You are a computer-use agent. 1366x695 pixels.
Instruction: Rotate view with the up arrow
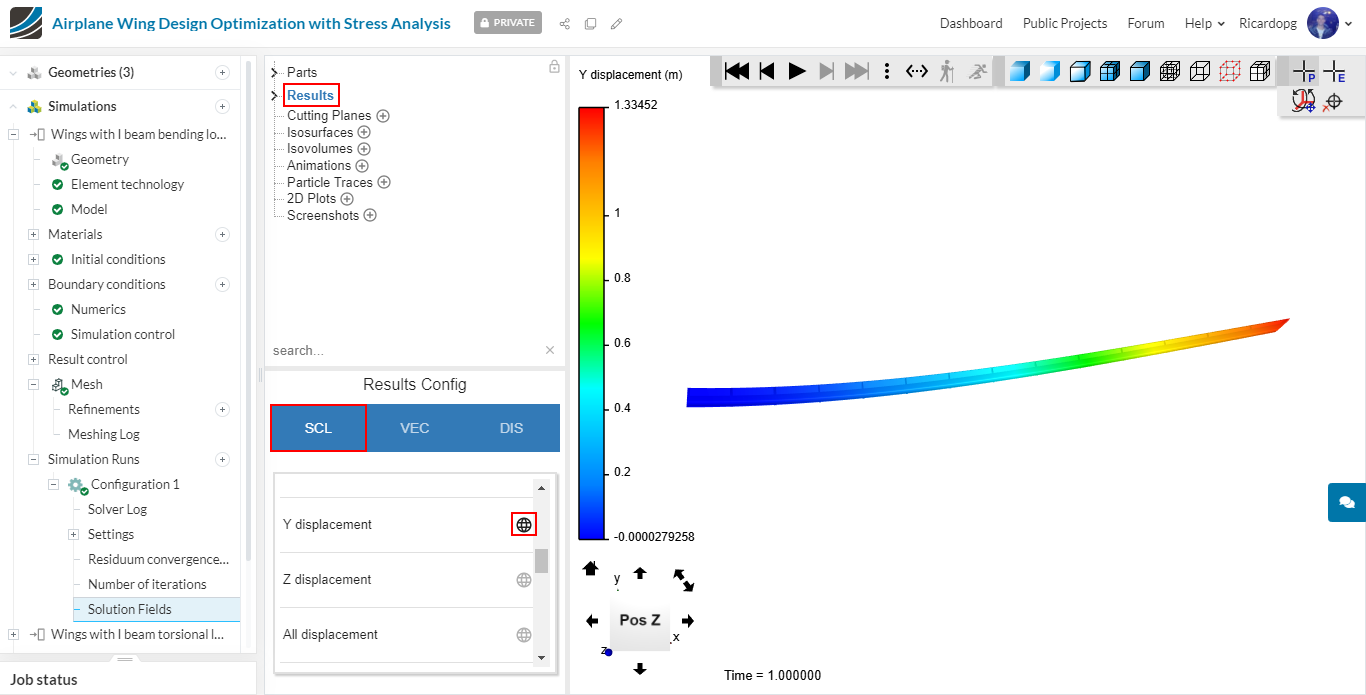640,573
